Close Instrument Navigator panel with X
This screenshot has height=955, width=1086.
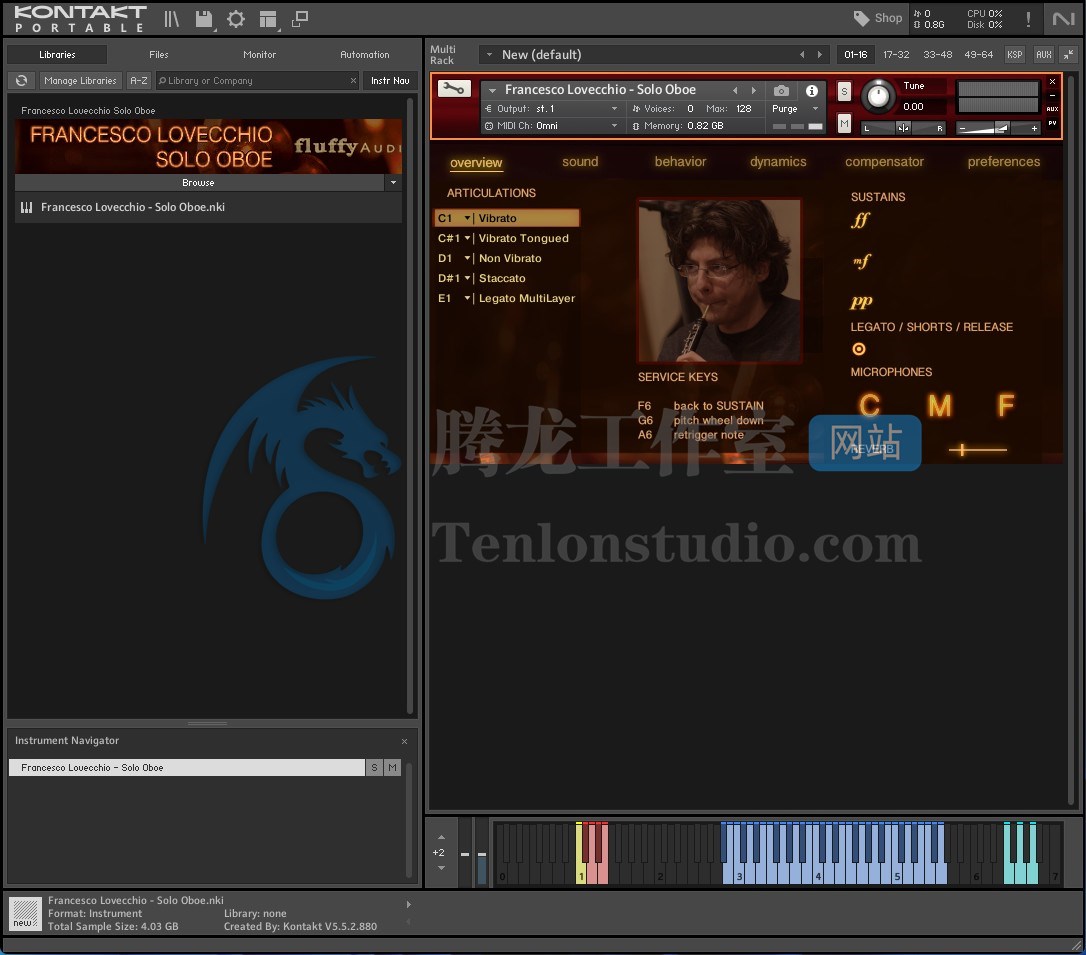click(x=404, y=741)
